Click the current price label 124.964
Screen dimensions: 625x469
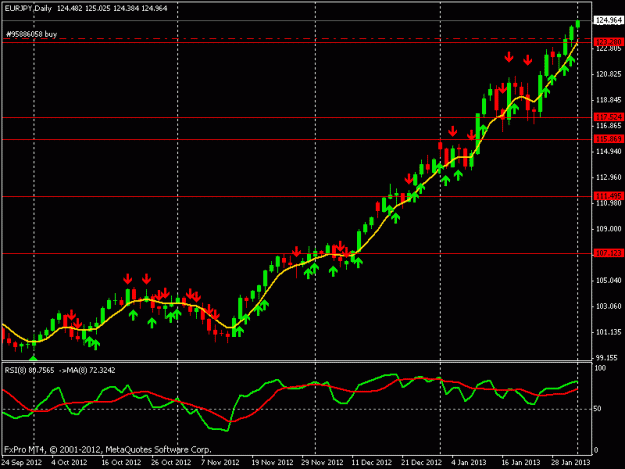pyautogui.click(x=608, y=20)
